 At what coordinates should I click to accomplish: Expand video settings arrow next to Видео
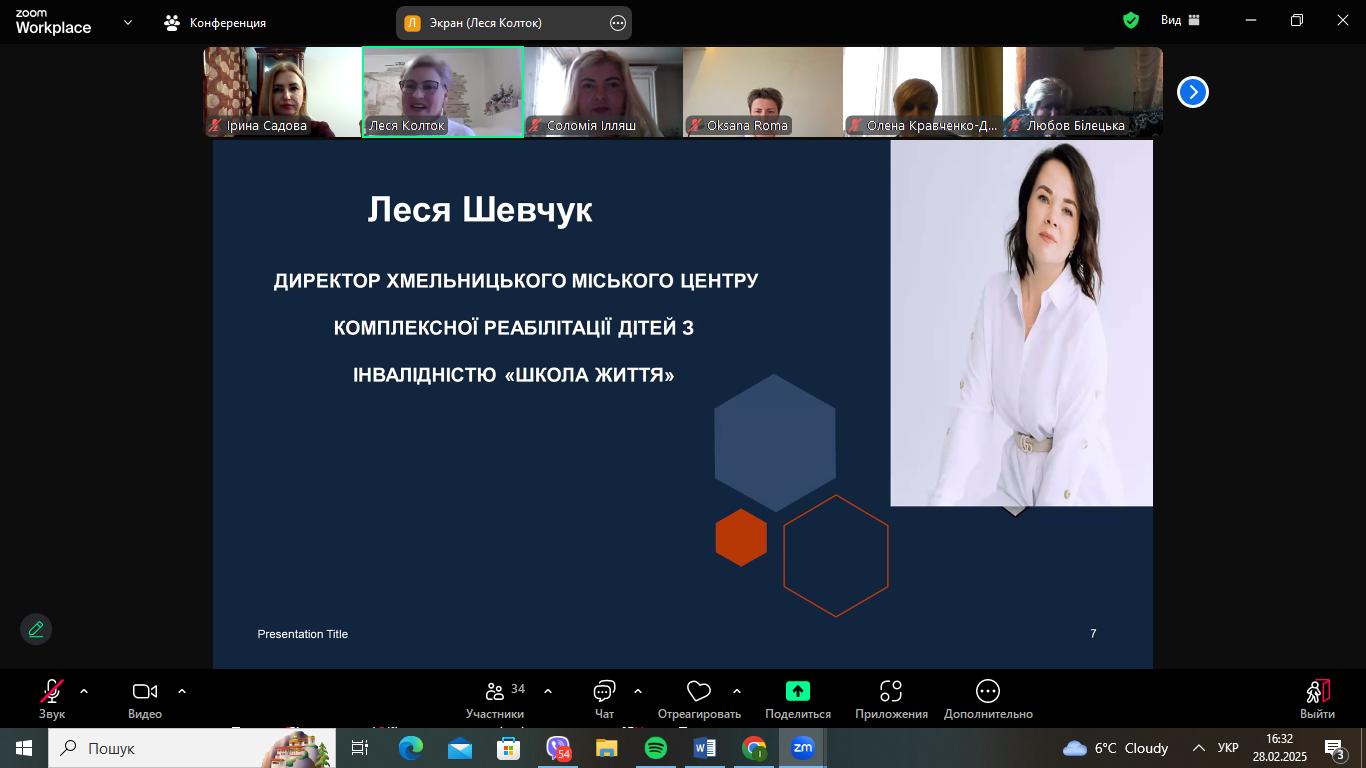182,691
